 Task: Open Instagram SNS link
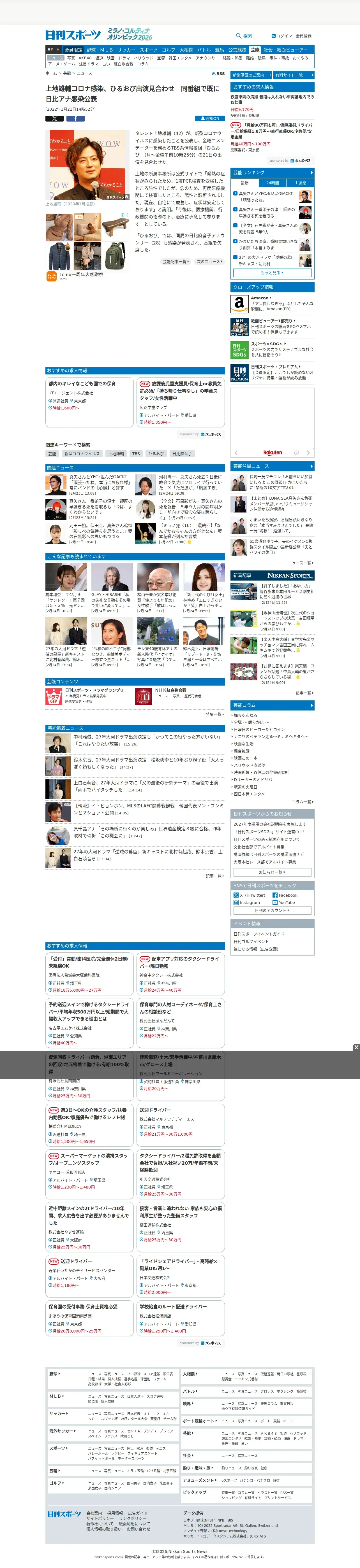coord(247,903)
